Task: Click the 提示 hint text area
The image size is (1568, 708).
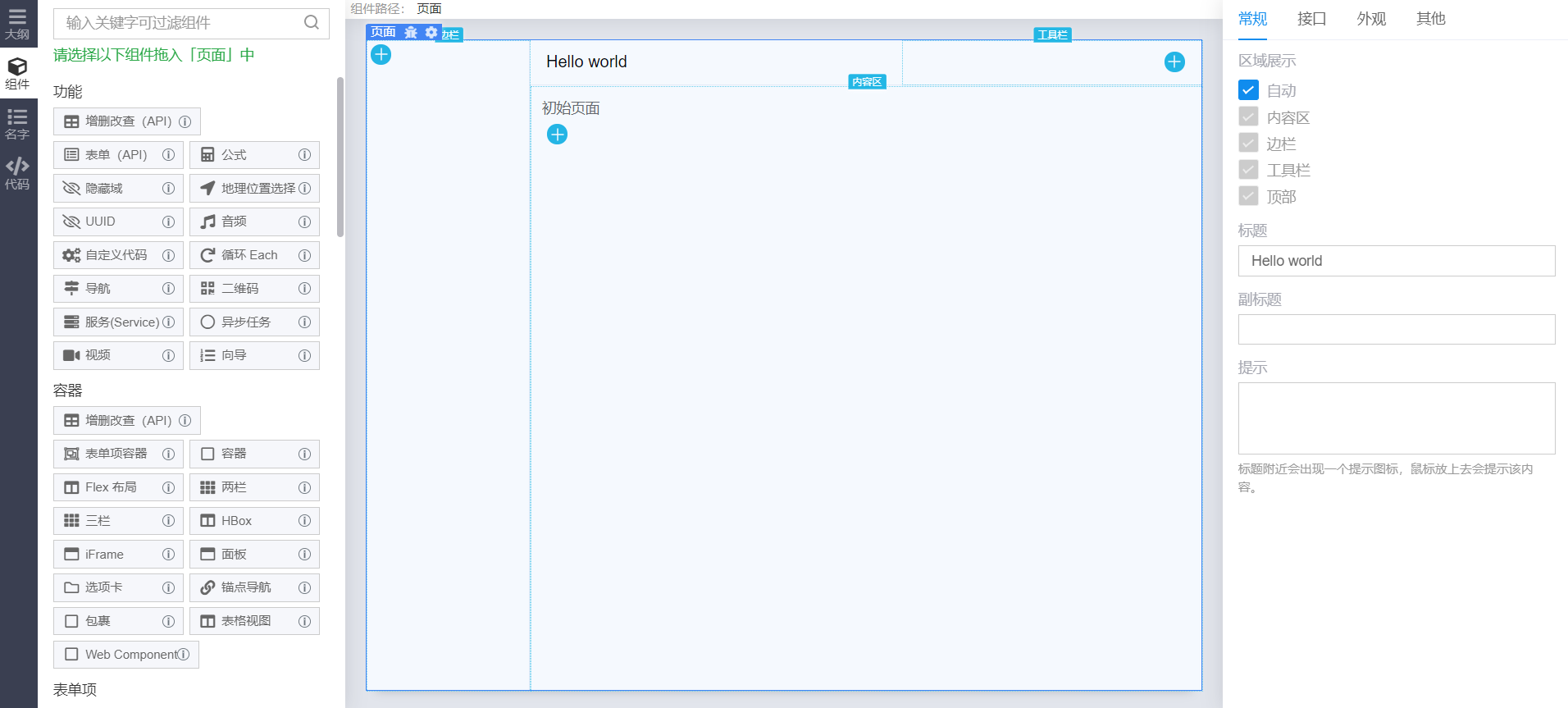Action: 1396,418
